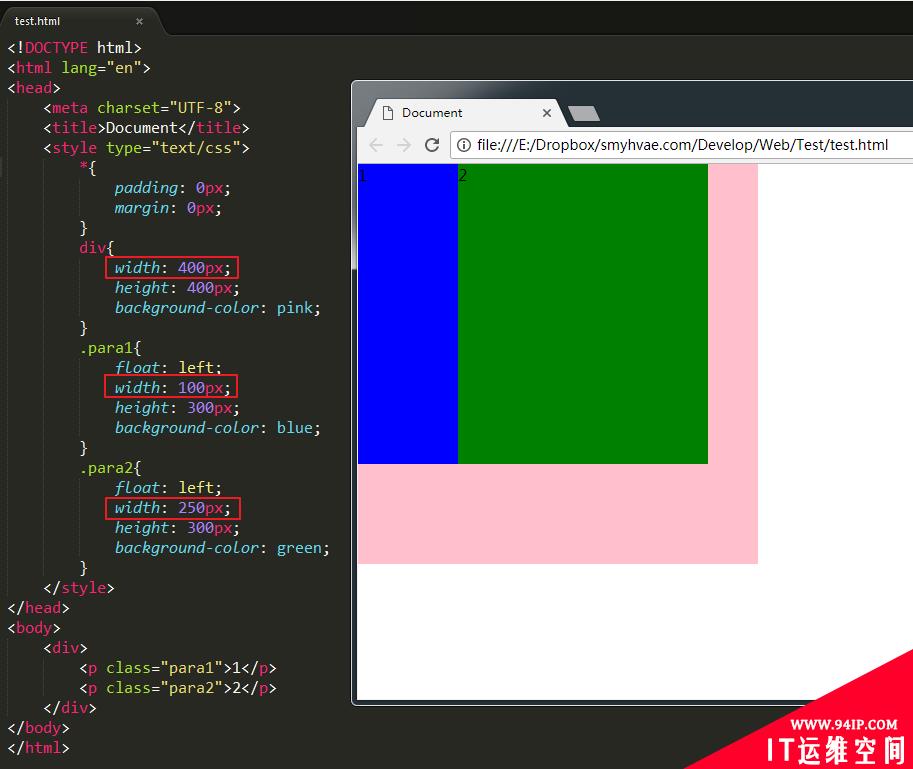The height and width of the screenshot is (769, 913).
Task: Click the p class="para2" line
Action: pos(178,688)
